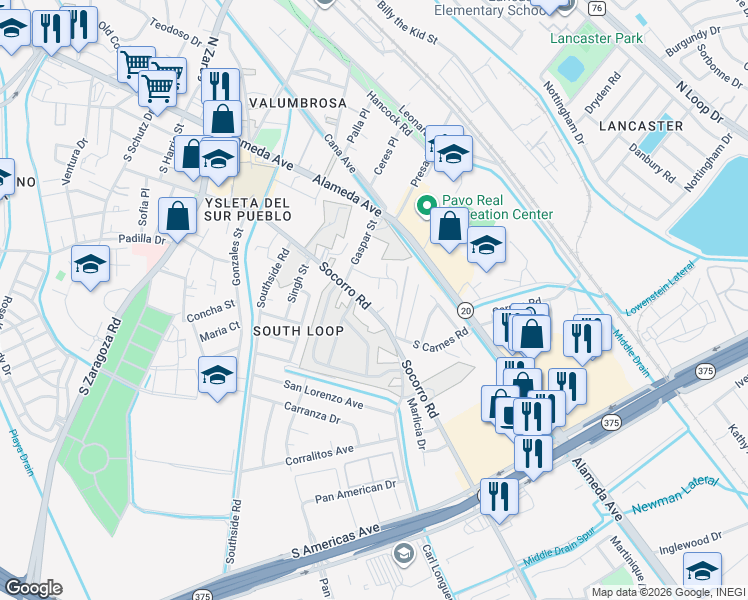Click the school marker below Pavo Real Recreation Center
The width and height of the screenshot is (748, 600).
[487, 248]
